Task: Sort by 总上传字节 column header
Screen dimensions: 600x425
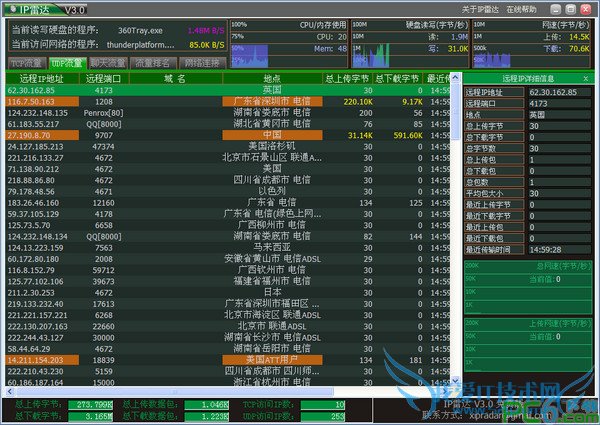Action: tap(345, 77)
